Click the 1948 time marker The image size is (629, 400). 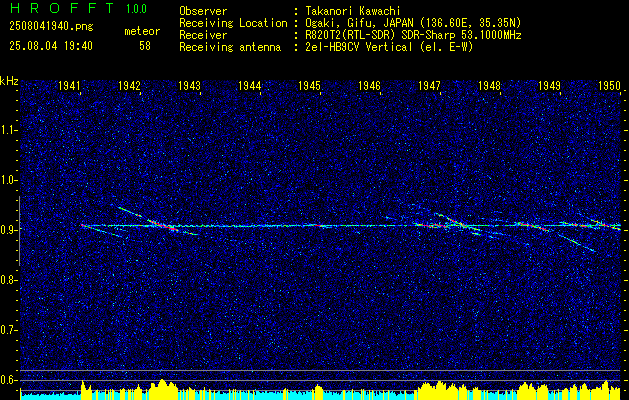[489, 85]
